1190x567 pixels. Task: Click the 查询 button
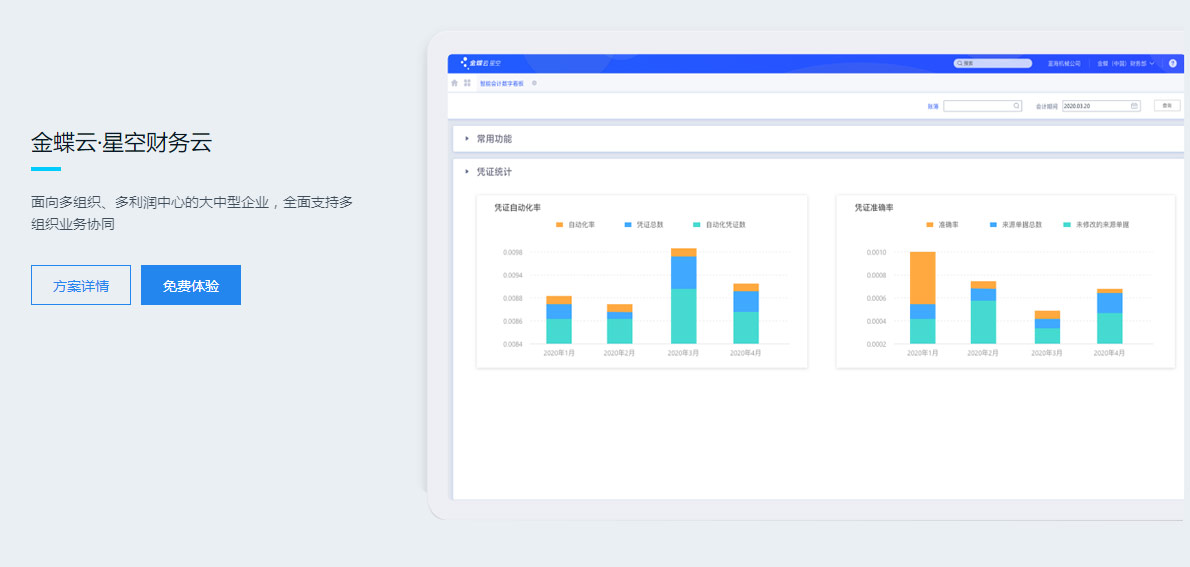click(1167, 106)
